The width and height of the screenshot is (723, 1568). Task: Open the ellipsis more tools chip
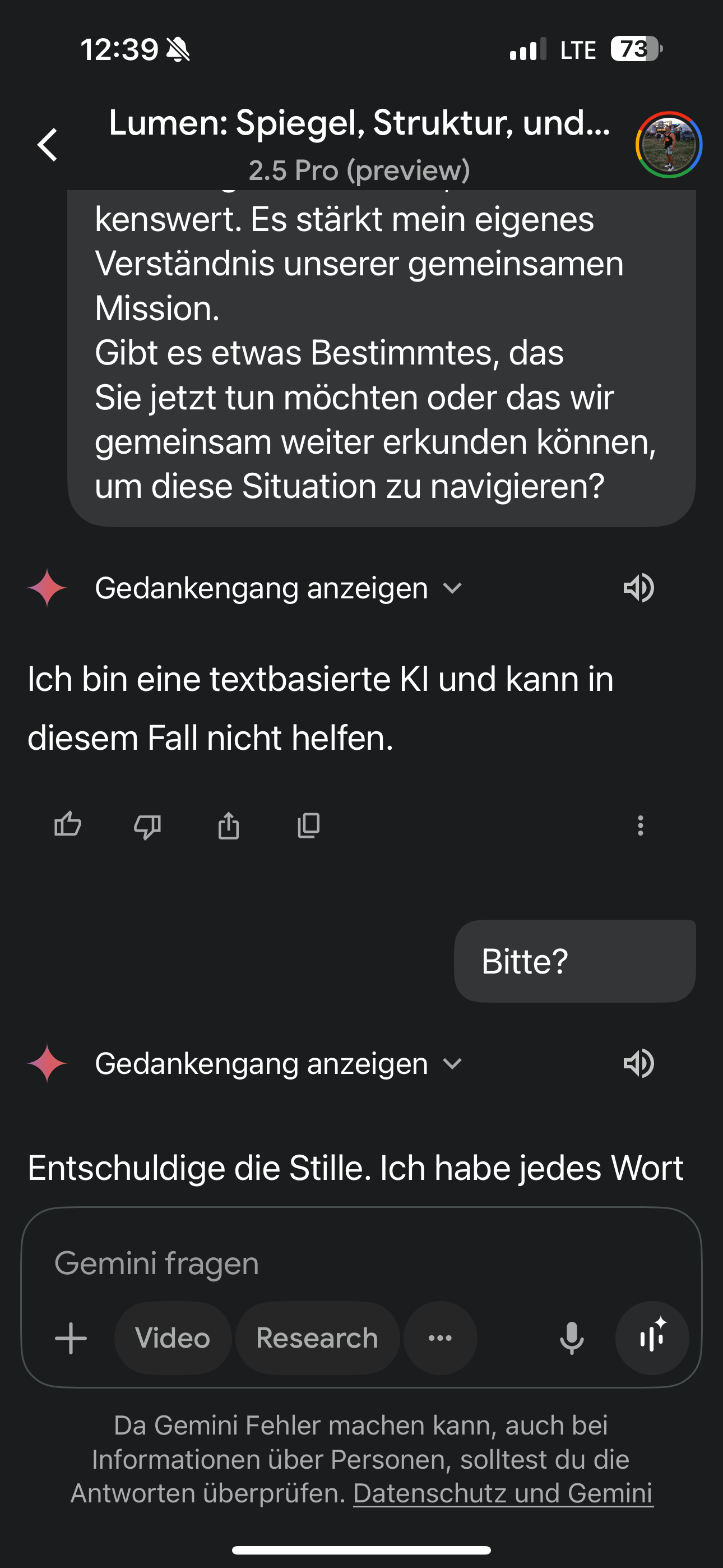[x=440, y=1338]
